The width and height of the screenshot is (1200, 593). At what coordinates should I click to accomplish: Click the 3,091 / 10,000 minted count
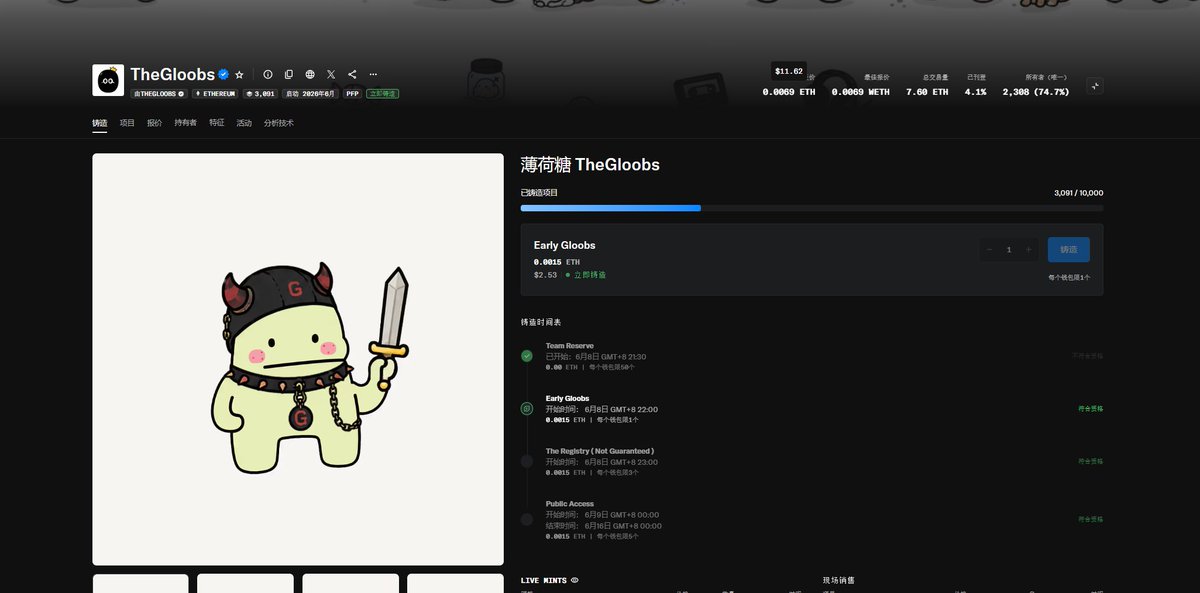pos(1079,192)
